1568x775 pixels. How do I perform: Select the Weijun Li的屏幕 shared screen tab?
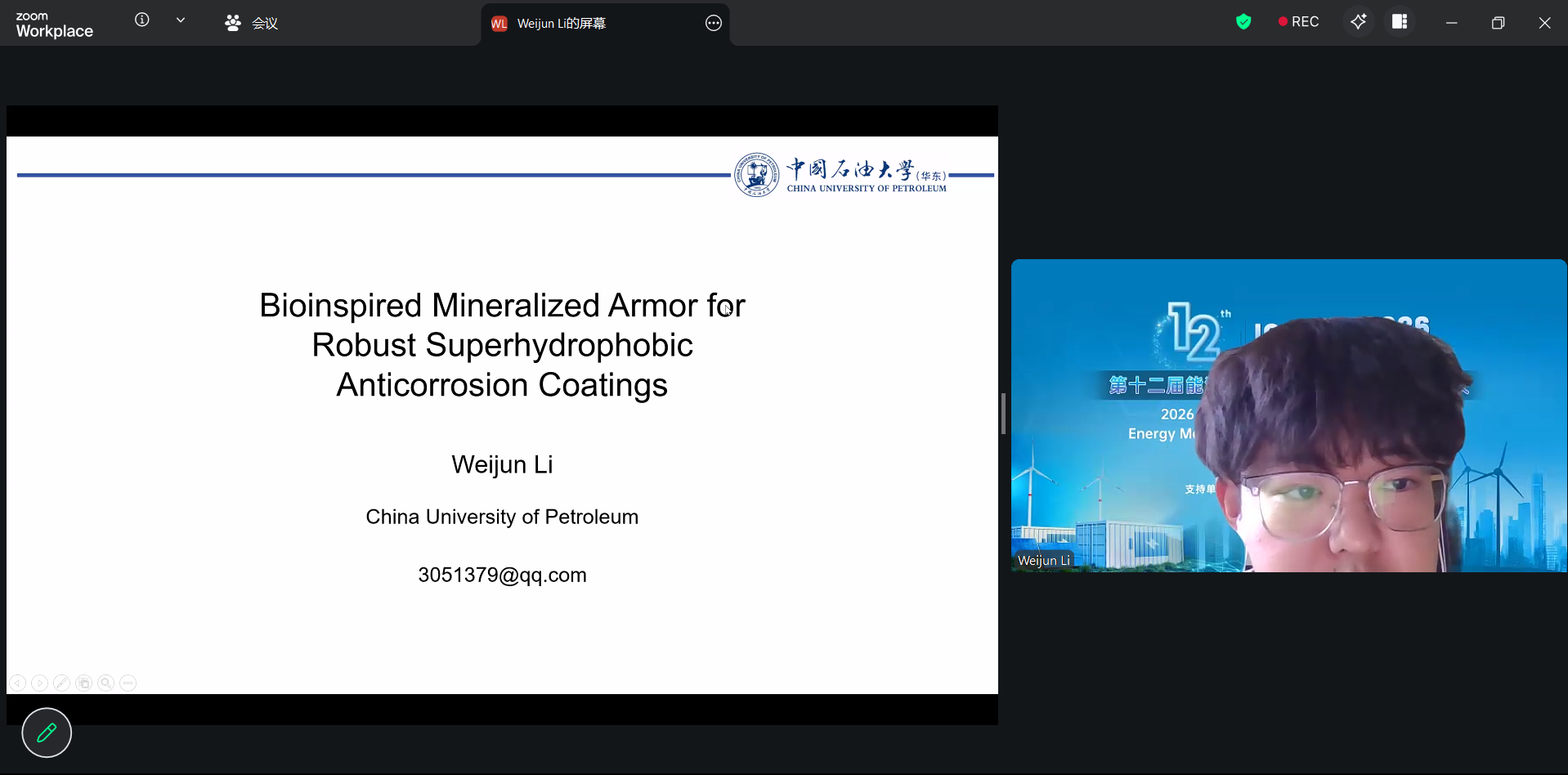coord(605,24)
